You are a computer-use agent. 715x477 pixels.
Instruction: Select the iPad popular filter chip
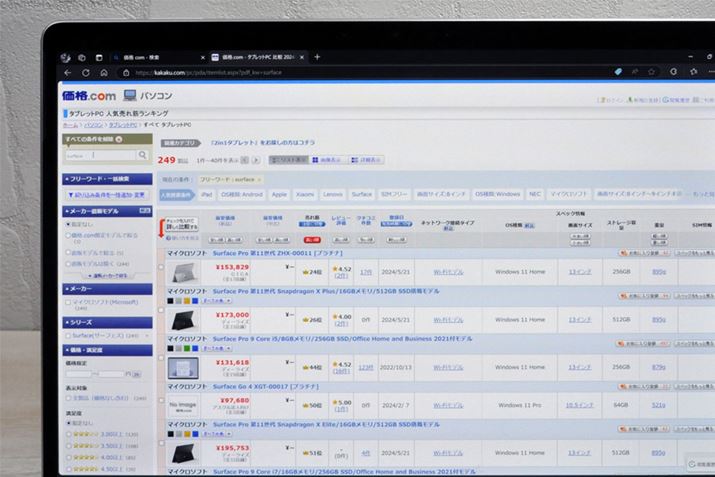tap(207, 194)
